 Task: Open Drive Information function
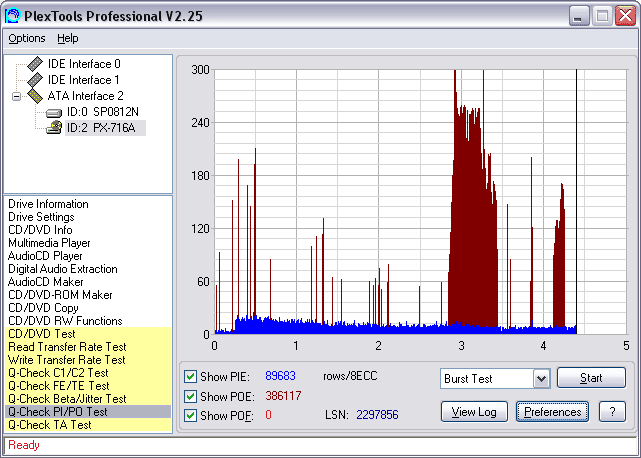click(x=48, y=204)
